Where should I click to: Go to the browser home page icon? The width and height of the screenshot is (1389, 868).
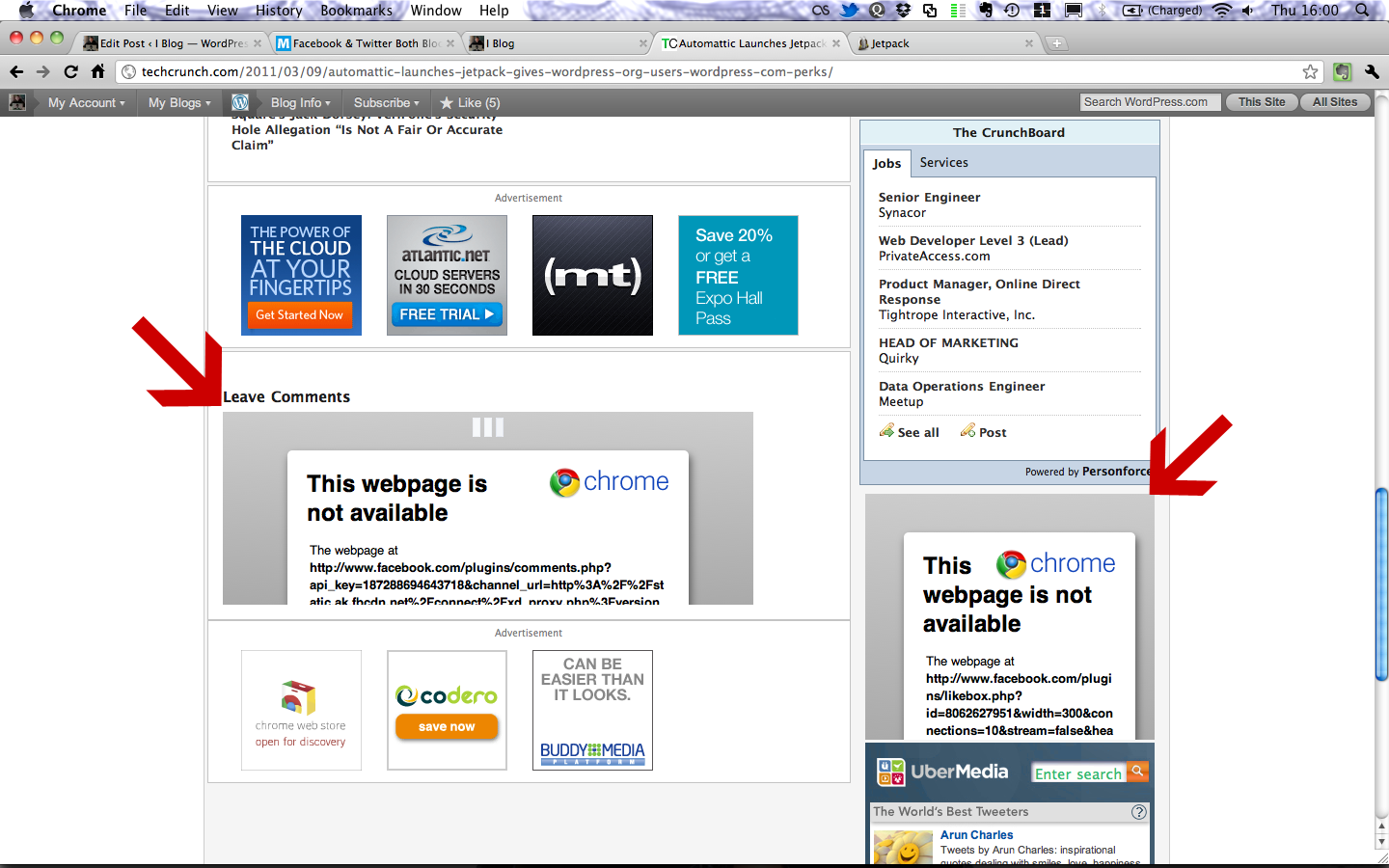coord(97,71)
